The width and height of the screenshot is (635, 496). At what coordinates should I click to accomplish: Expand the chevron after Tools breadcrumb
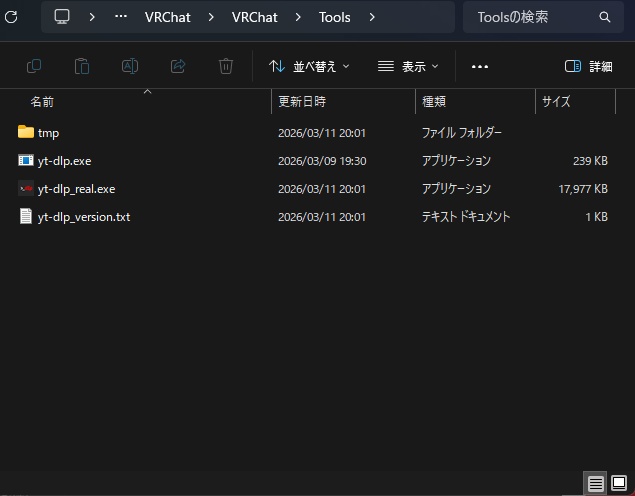click(x=372, y=17)
